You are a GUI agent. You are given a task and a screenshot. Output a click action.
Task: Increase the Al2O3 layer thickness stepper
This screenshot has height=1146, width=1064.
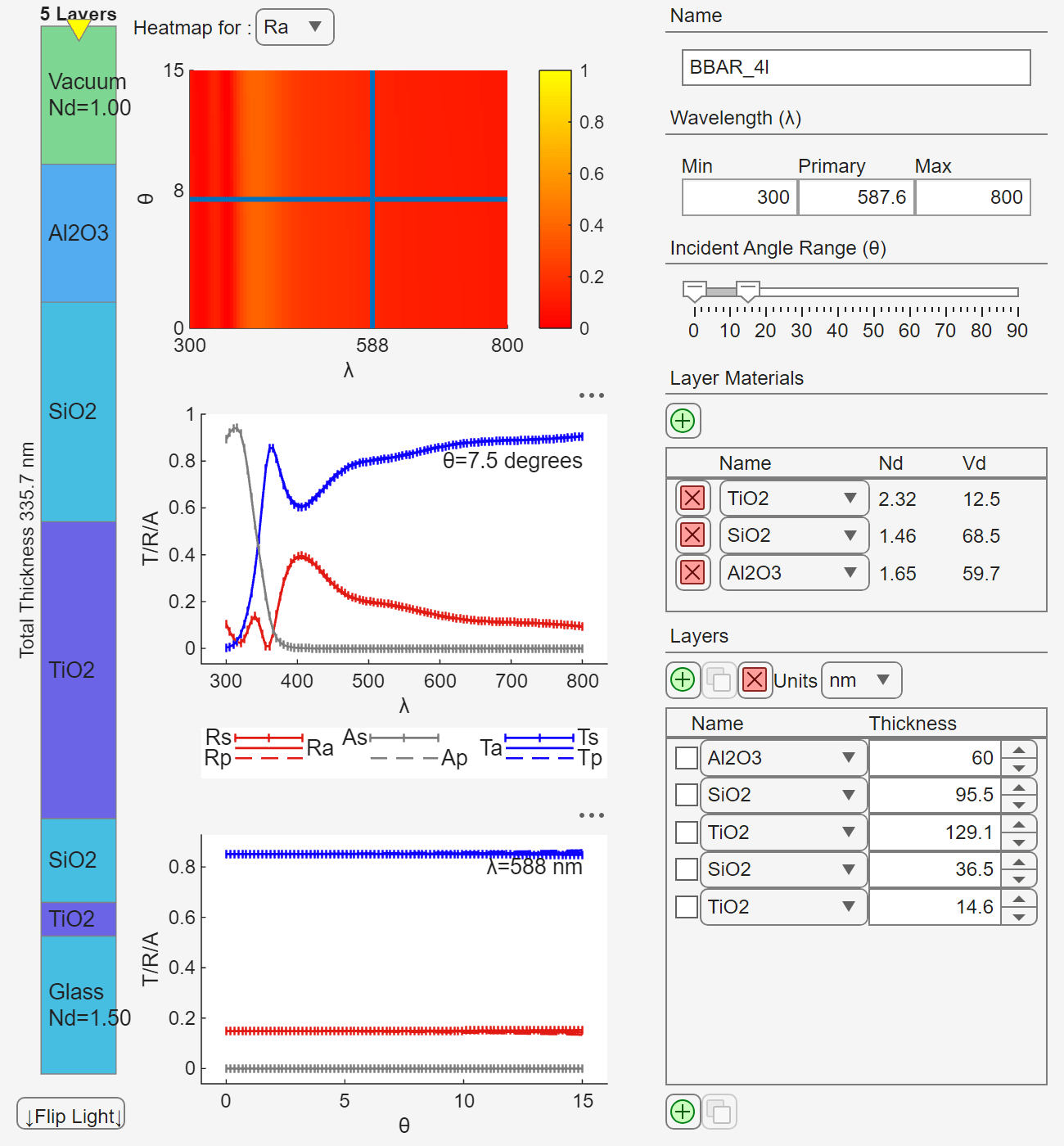[x=1018, y=750]
